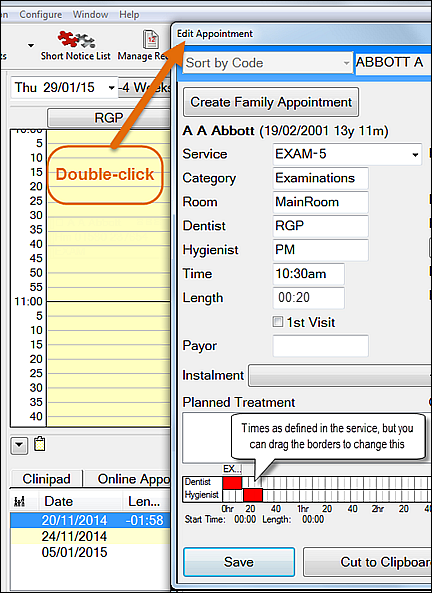Click the sort icon in list header
Image resolution: width=432 pixels, height=593 pixels.
pos(19,501)
